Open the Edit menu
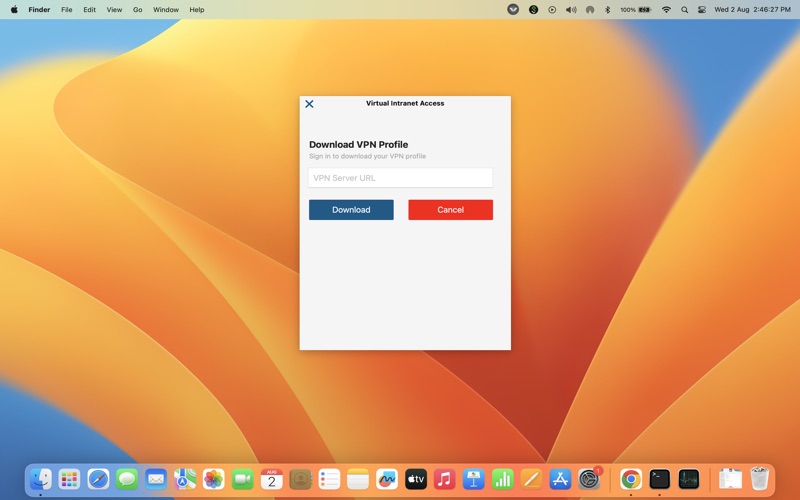 [x=89, y=9]
